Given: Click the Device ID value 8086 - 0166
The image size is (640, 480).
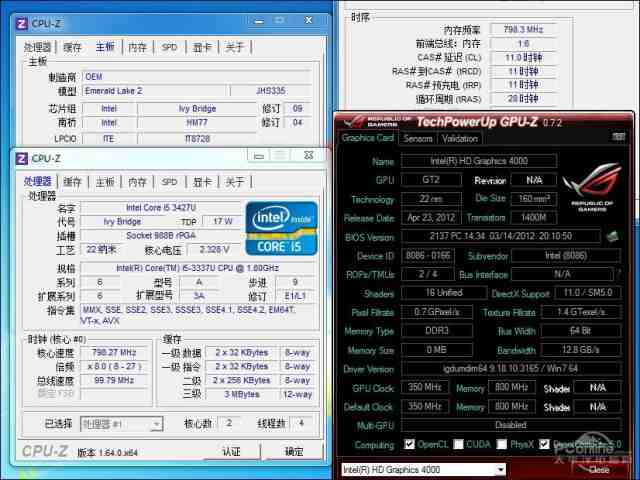Looking at the screenshot, I should click(x=428, y=256).
